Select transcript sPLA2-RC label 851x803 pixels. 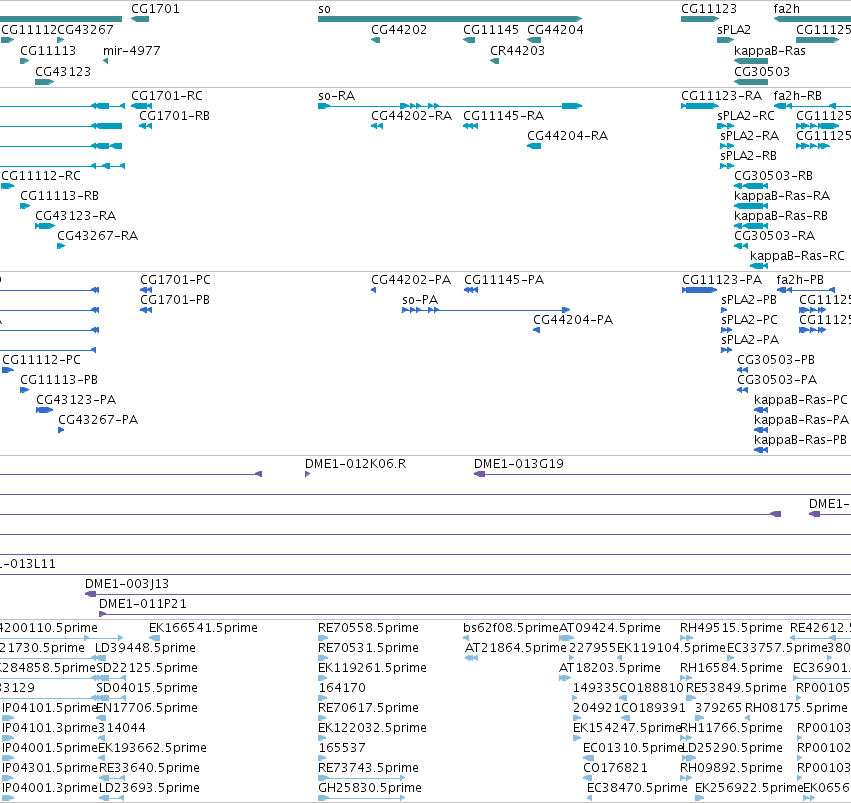coord(746,116)
